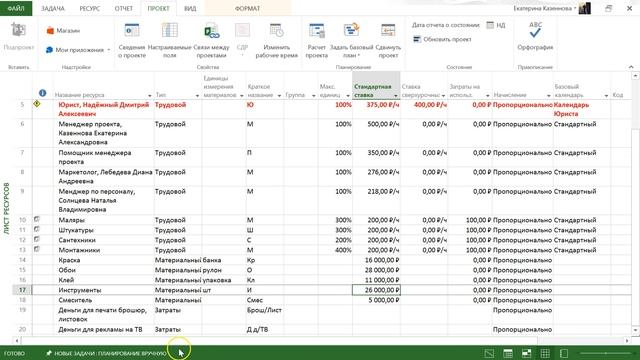640x360 pixels.
Task: Switch to ВИД ribbon tab
Action: pos(190,8)
